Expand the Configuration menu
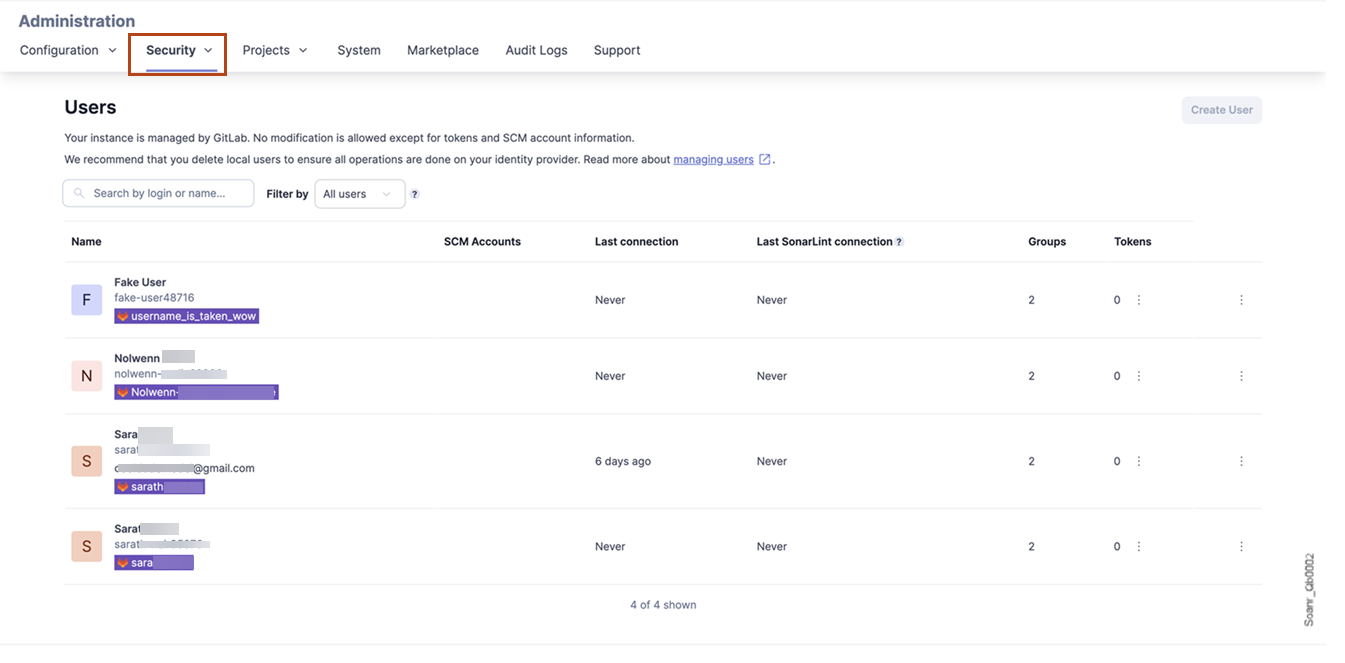Viewport: 1345px width, 663px height. pyautogui.click(x=68, y=50)
